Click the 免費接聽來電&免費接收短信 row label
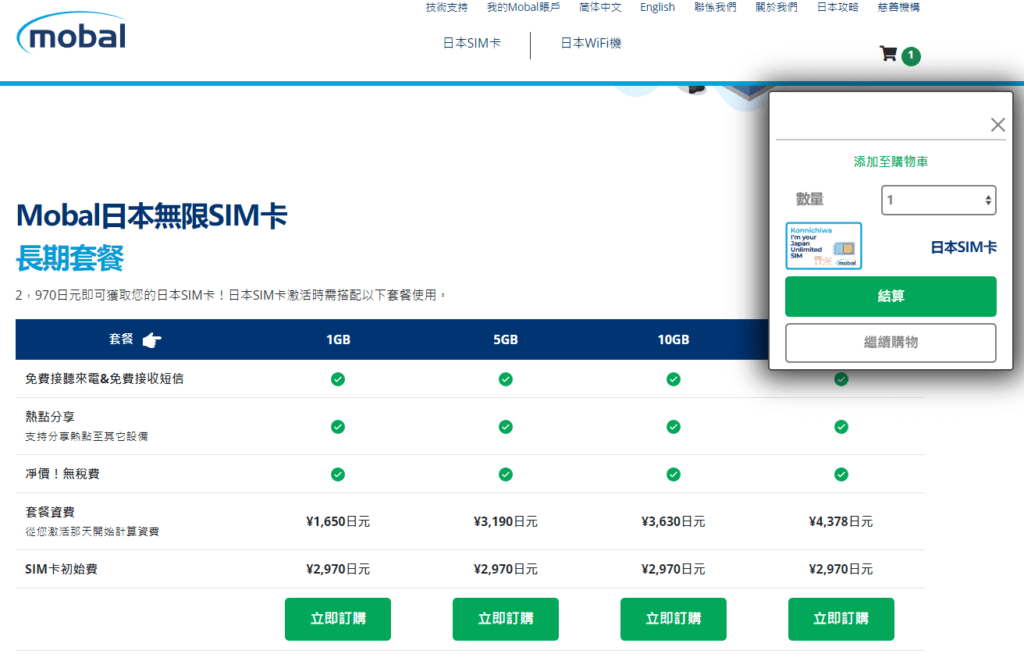This screenshot has width=1024, height=661. pos(104,379)
